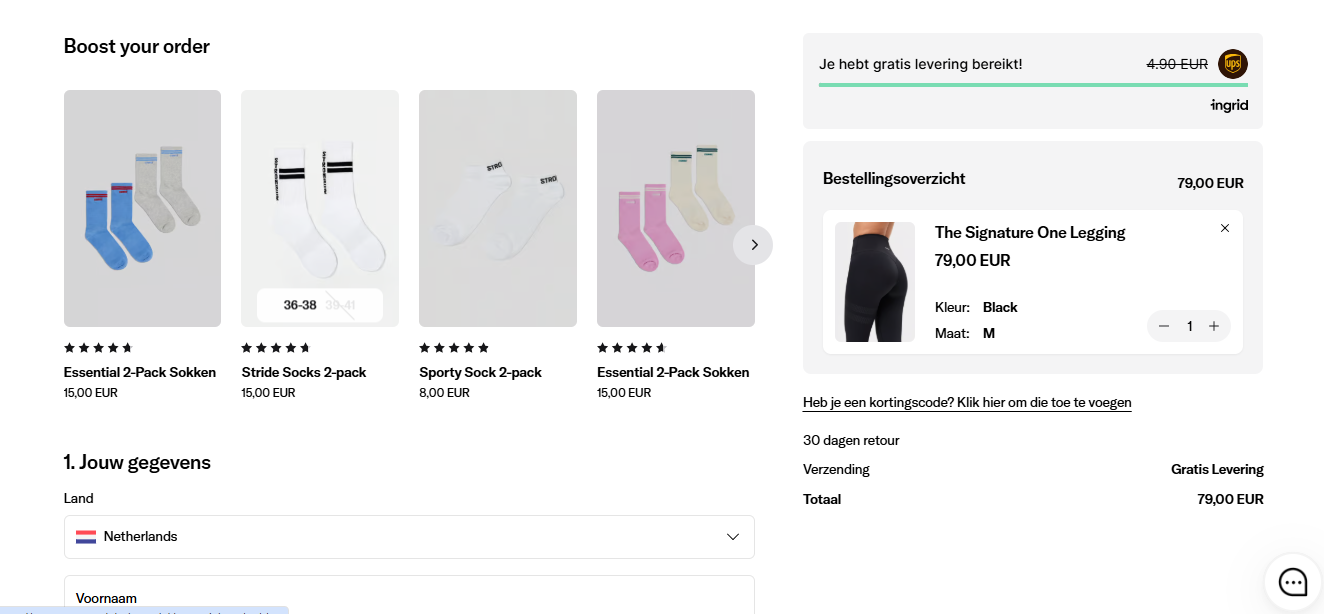This screenshot has width=1324, height=614.
Task: View the black legging product thumbnail
Action: [875, 282]
